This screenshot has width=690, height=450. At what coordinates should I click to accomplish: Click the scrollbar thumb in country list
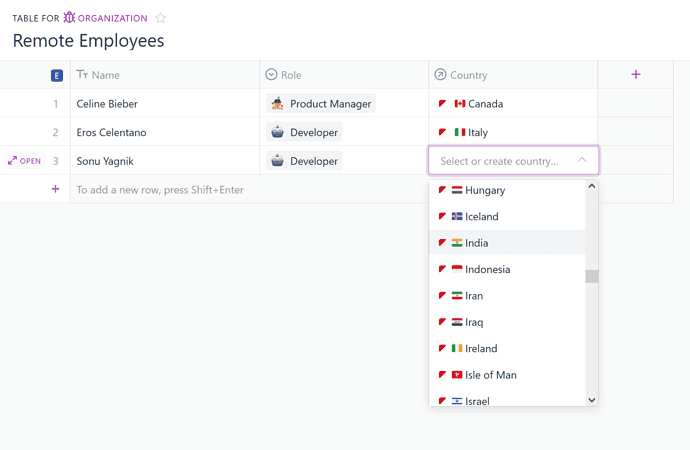coord(591,277)
